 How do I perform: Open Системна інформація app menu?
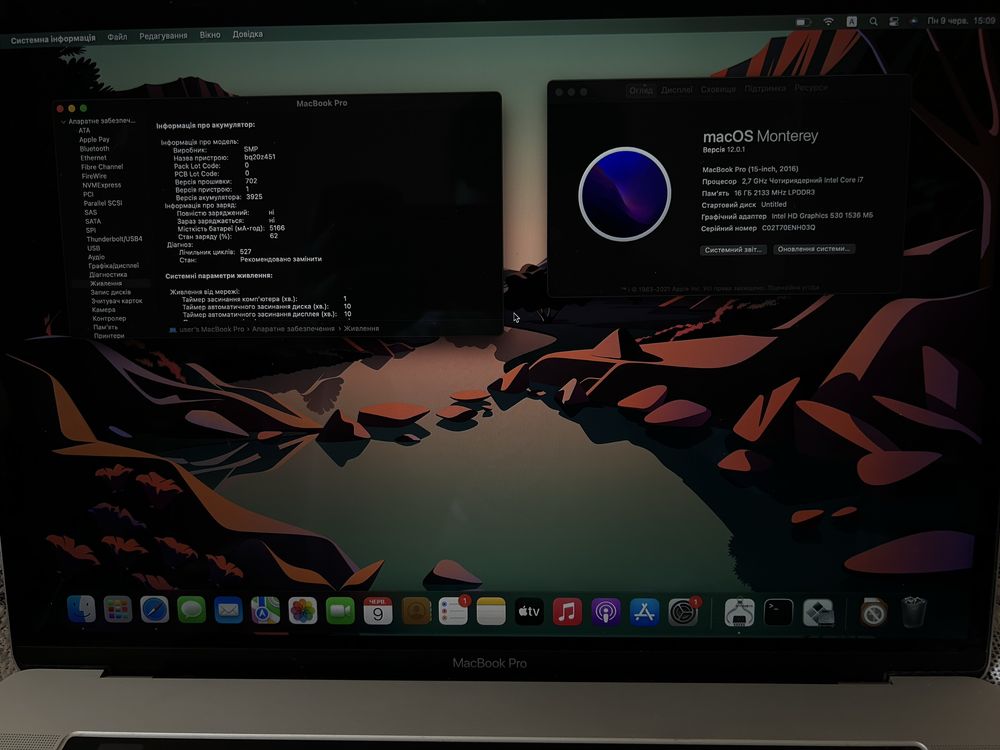tap(53, 39)
